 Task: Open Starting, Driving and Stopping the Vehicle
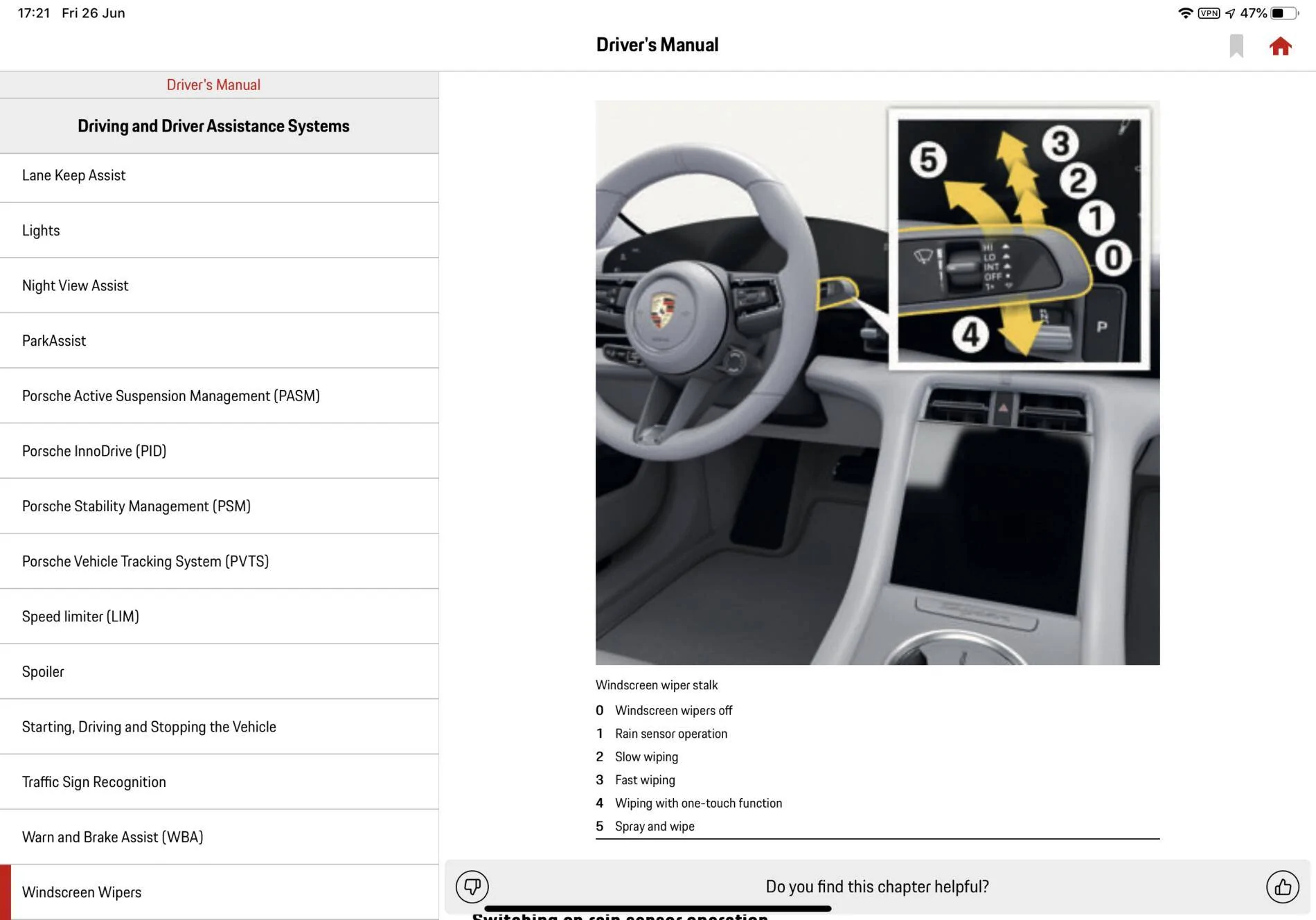click(219, 727)
